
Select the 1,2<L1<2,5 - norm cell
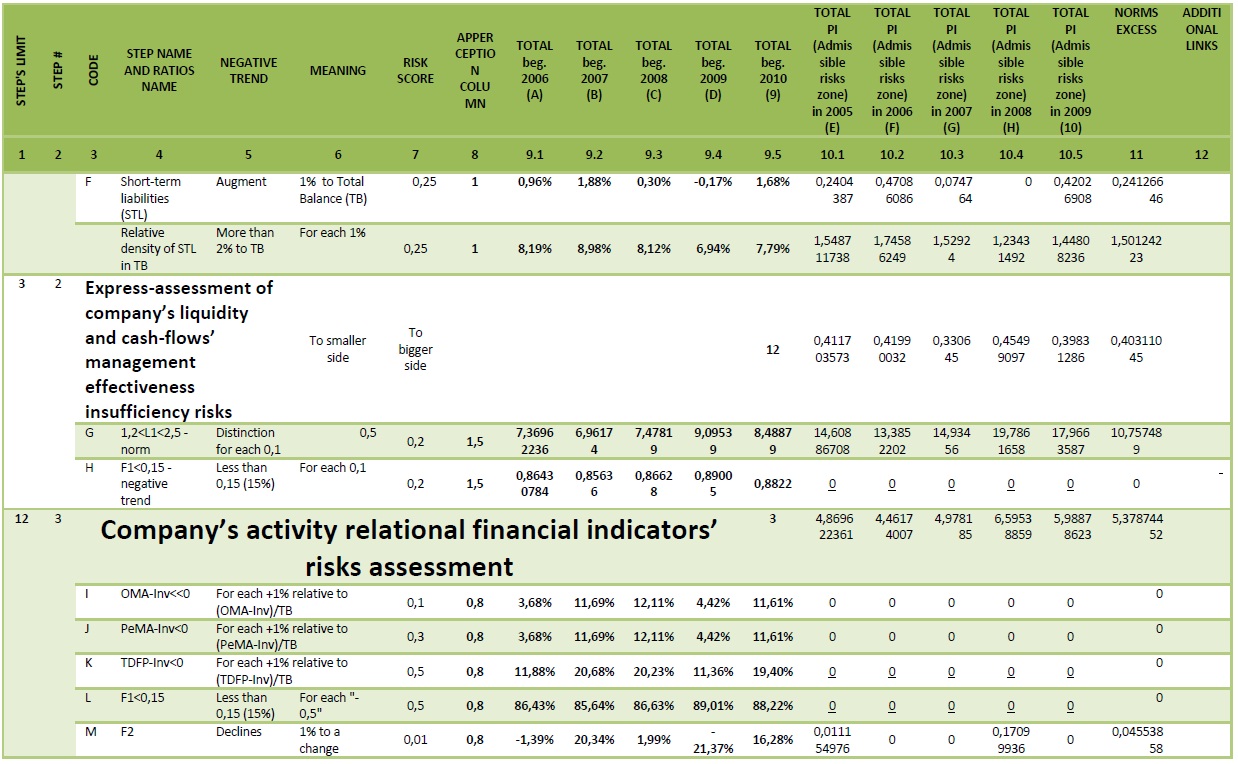[162, 440]
